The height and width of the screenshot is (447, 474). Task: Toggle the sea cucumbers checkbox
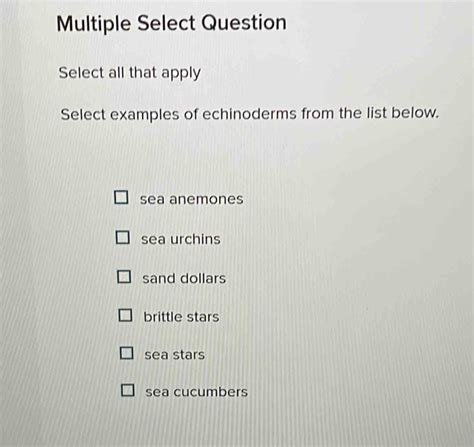[x=128, y=390]
